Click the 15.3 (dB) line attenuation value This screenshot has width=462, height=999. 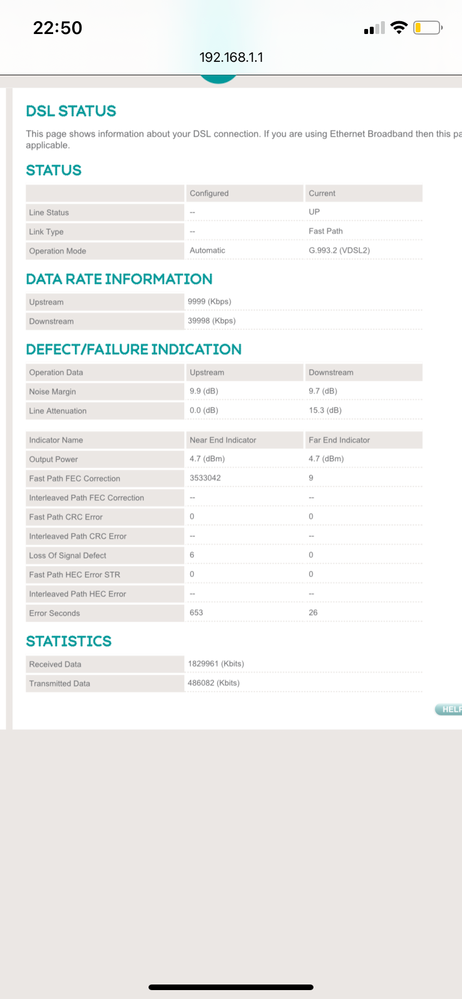[325, 410]
